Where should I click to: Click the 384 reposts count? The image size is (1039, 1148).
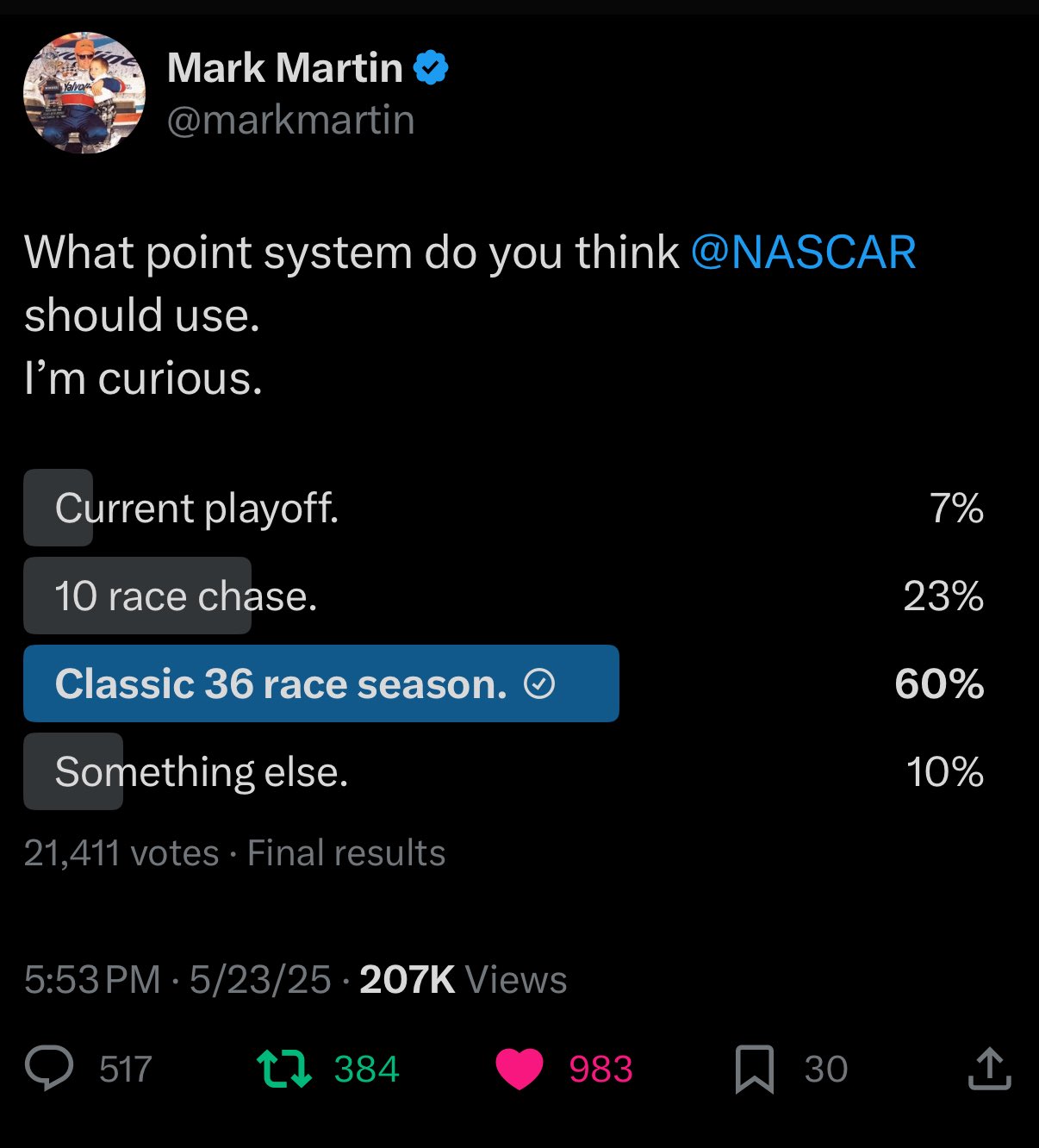pos(366,1069)
